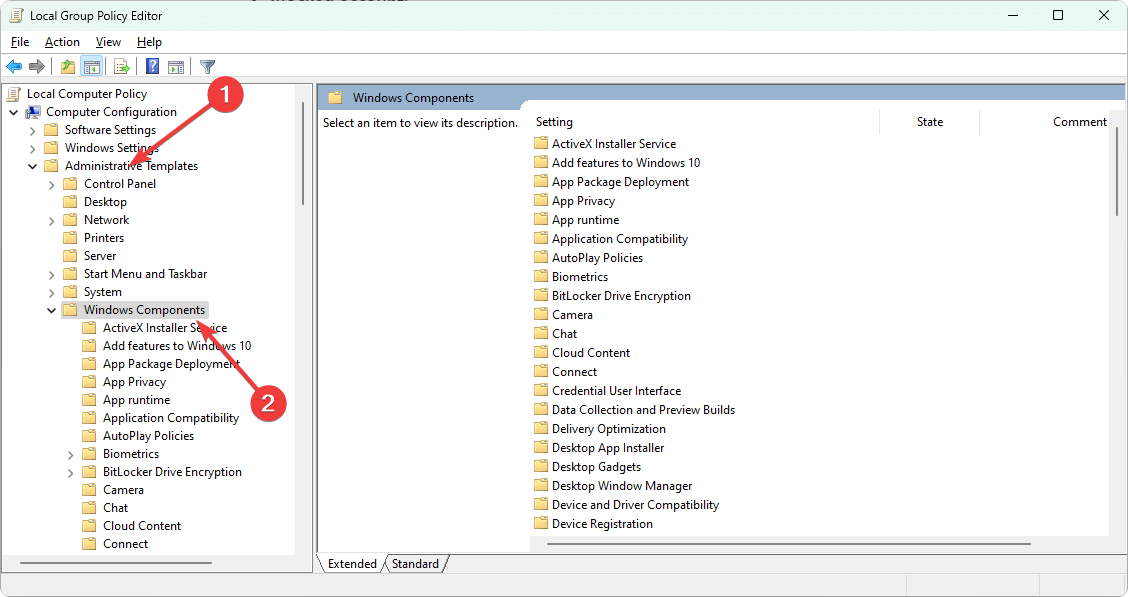This screenshot has width=1128, height=597.
Task: Click the Computer Configuration icon in the tree
Action: click(33, 112)
